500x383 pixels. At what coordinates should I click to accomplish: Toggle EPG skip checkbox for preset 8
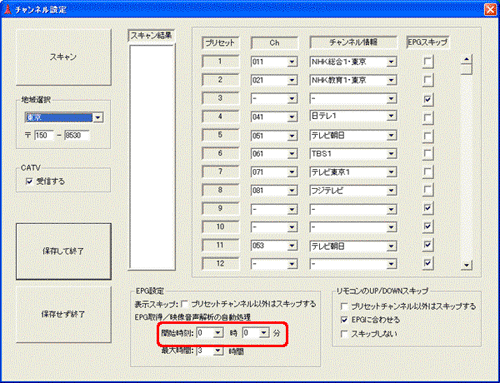tap(428, 191)
